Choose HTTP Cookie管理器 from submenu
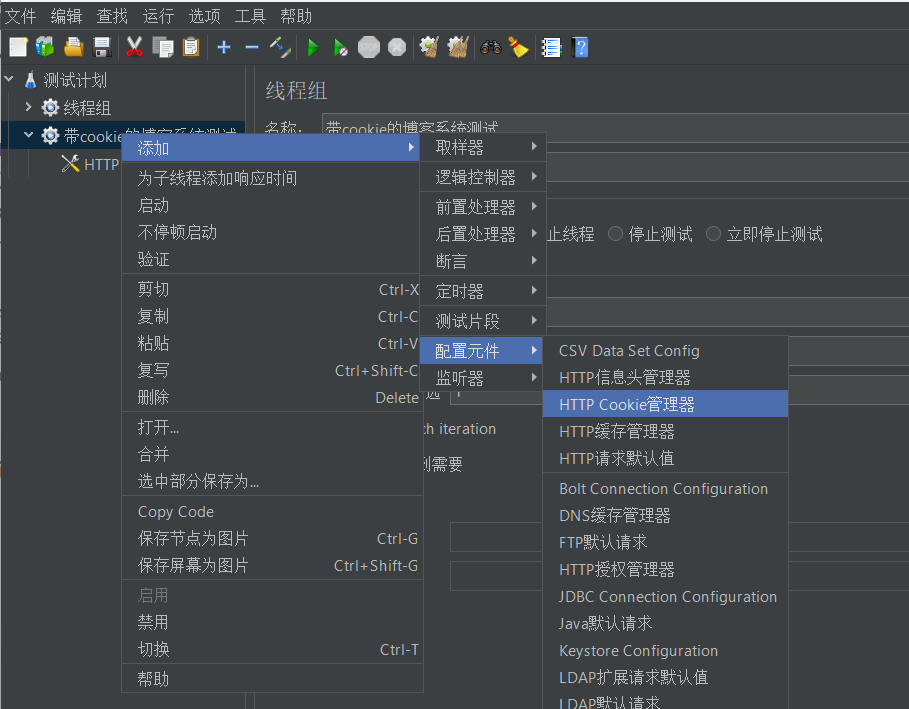Screen dimensions: 909x709 (x=666, y=403)
